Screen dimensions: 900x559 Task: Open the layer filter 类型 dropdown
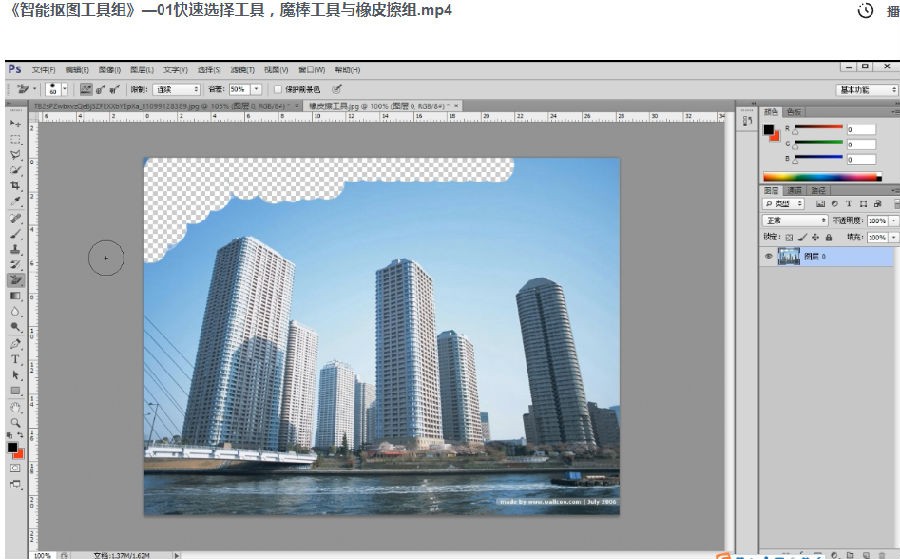tap(783, 204)
